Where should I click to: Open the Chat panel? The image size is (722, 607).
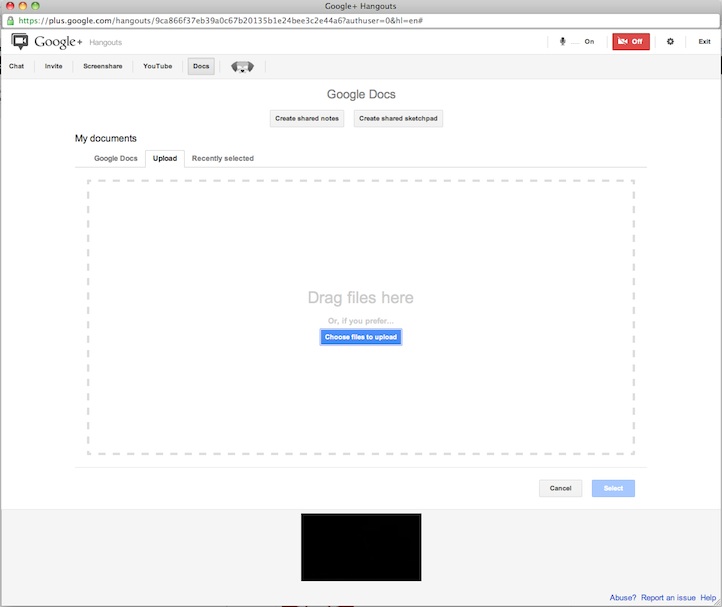pos(17,66)
